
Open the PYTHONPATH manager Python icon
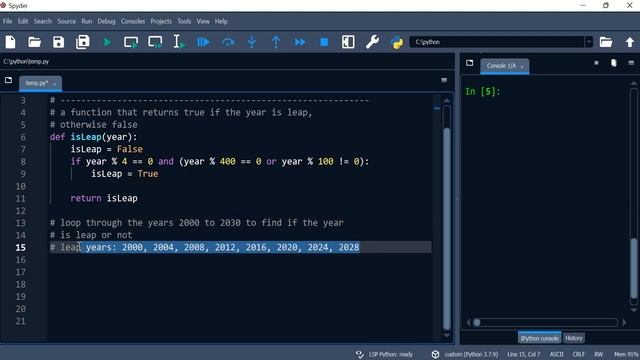click(397, 42)
